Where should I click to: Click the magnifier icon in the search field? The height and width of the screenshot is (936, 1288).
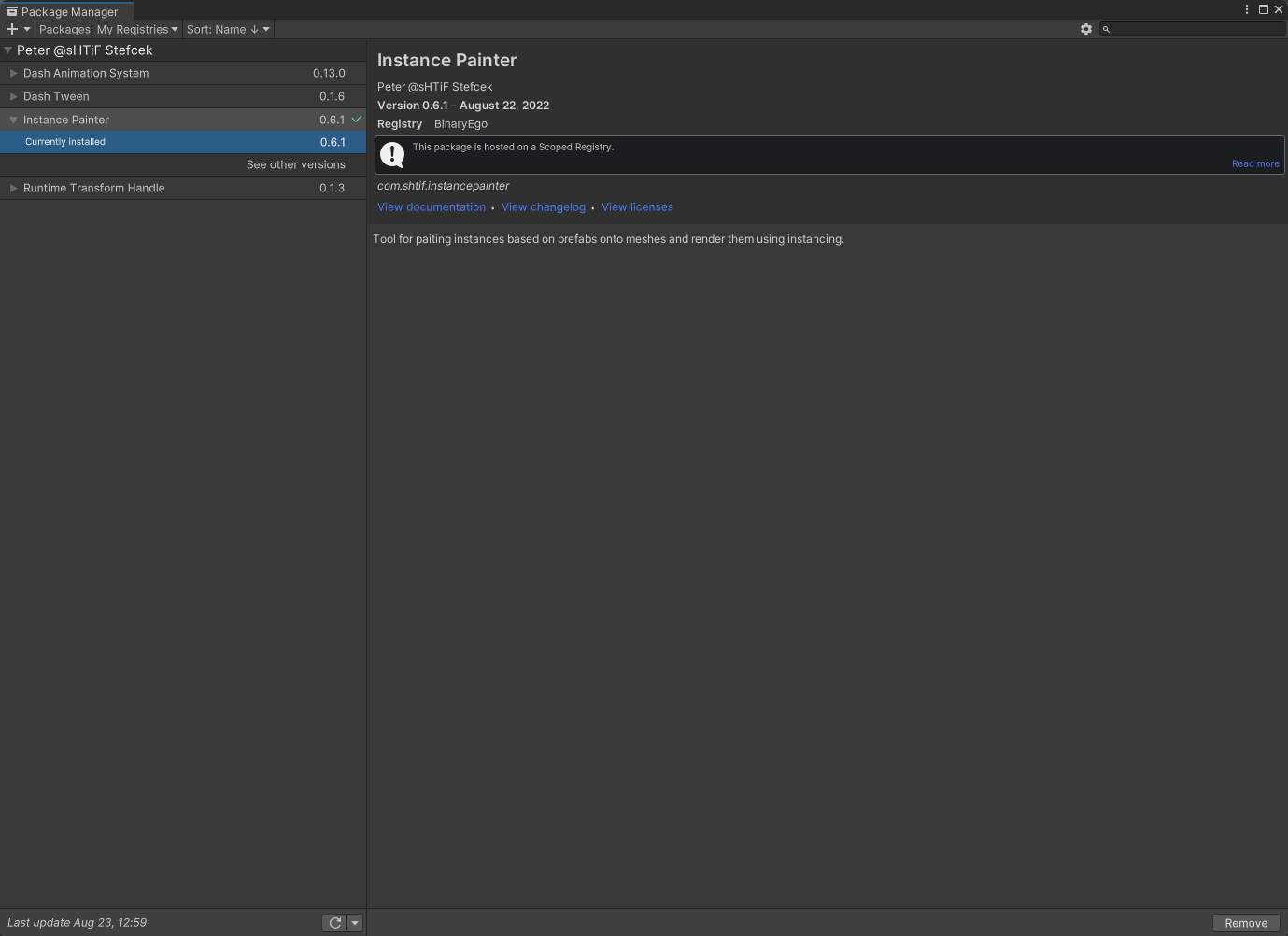pos(1106,29)
